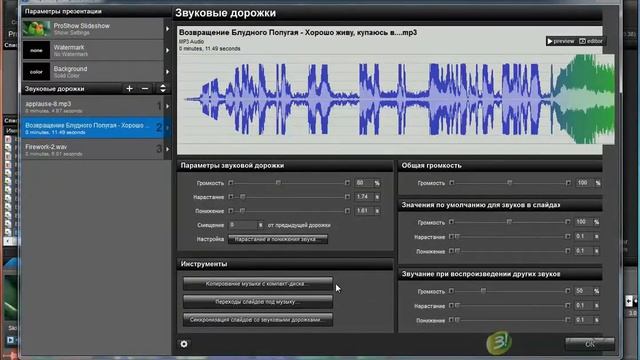Decrease track Громкость with the left square button
The height and width of the screenshot is (360, 640).
[231, 183]
